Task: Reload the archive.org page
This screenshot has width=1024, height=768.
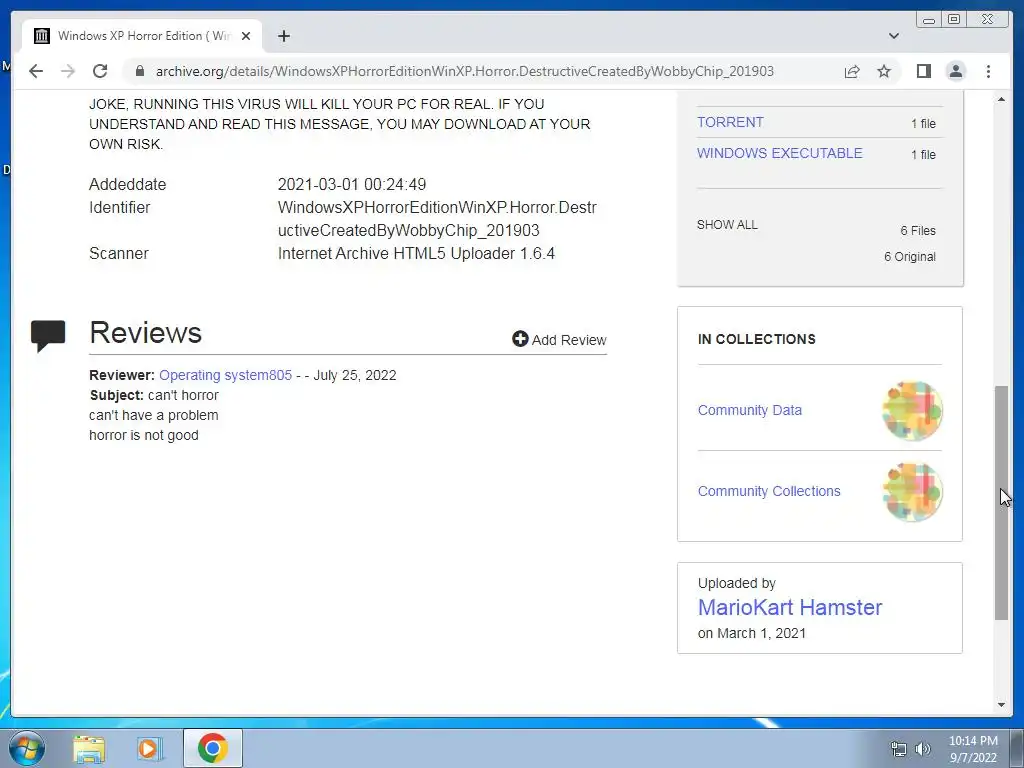Action: click(100, 71)
